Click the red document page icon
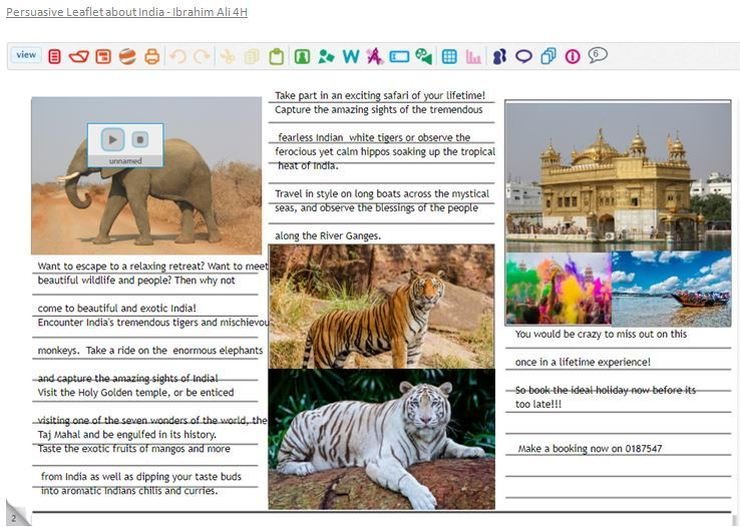The height and width of the screenshot is (527, 740). 54,57
